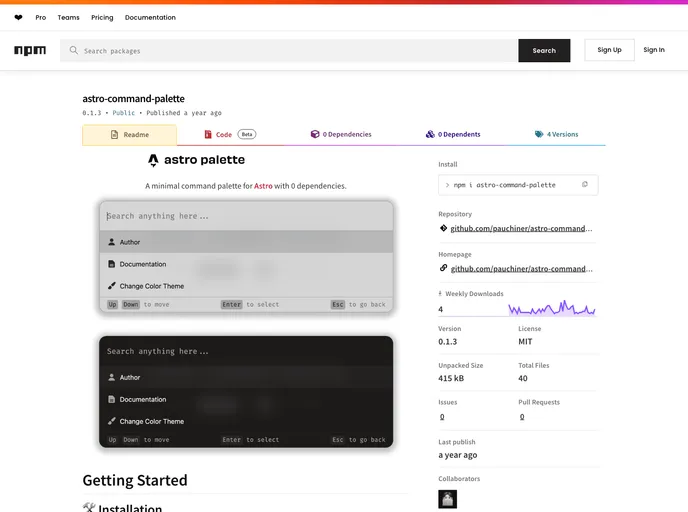
Task: Click the version value 0.1.3 in sidebar
Action: click(448, 342)
